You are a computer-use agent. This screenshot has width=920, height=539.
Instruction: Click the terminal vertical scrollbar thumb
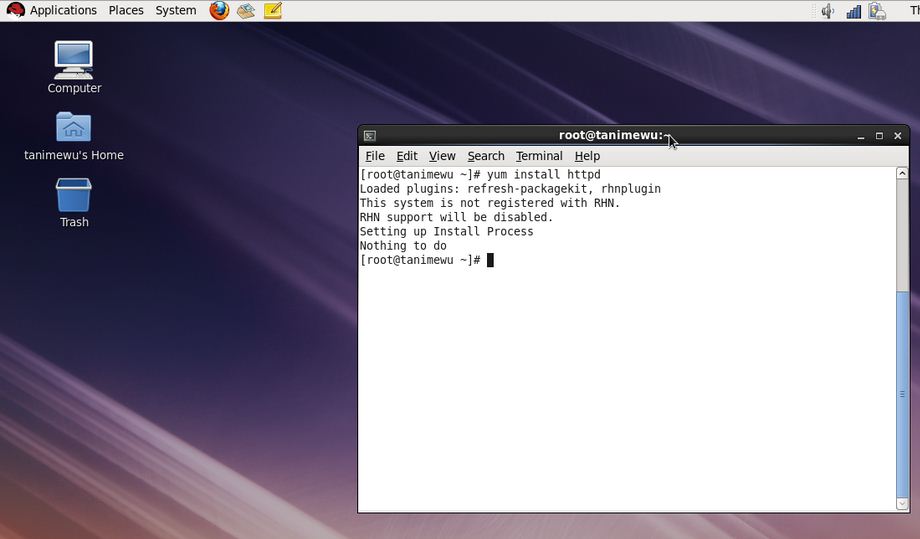(x=902, y=394)
